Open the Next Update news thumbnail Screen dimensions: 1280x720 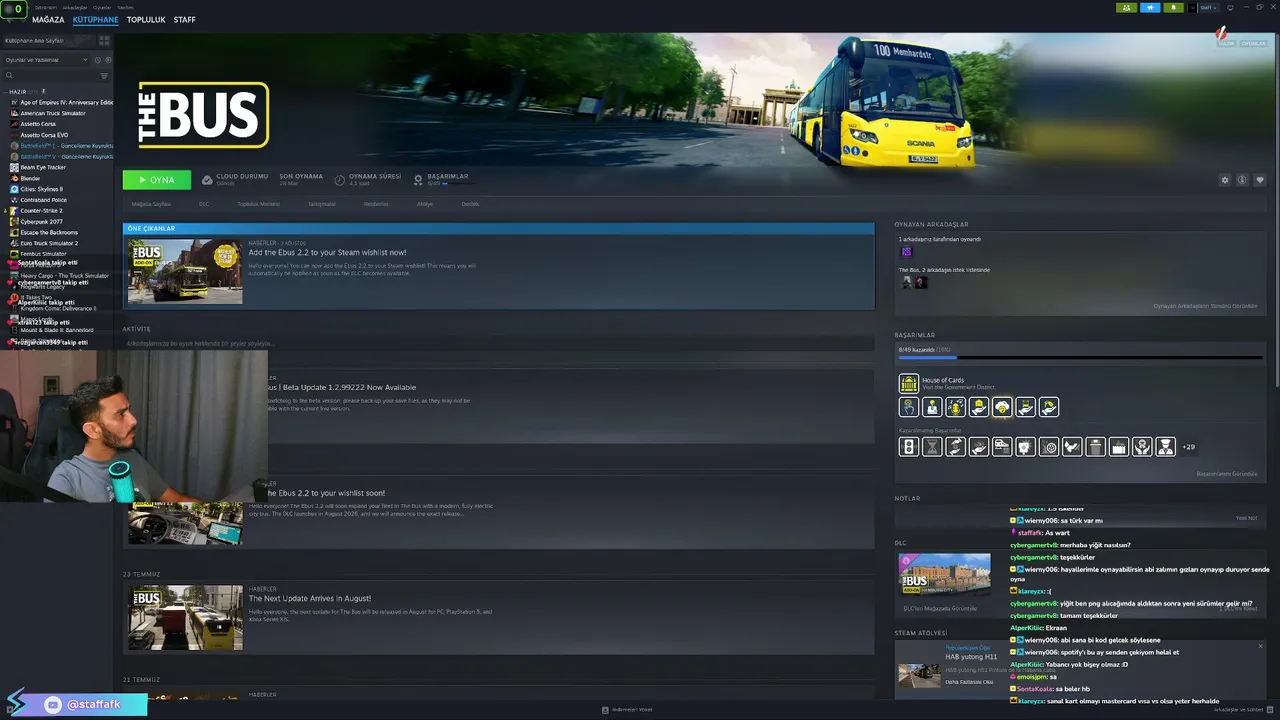pos(185,618)
